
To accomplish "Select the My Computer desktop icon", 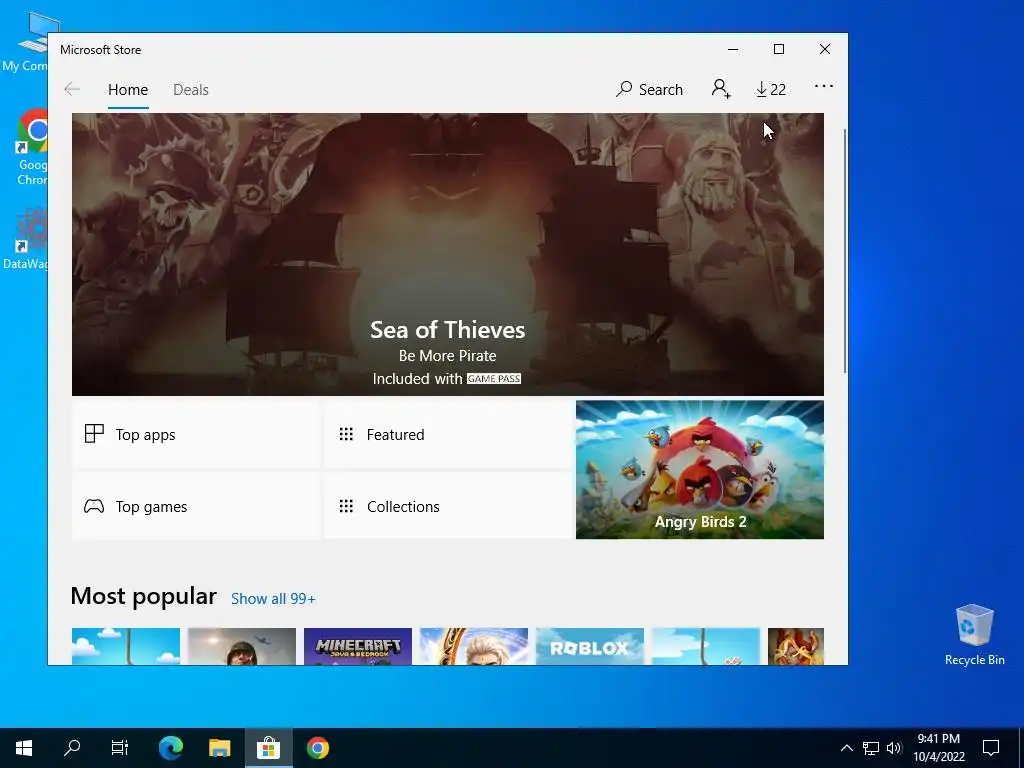I will tap(26, 41).
